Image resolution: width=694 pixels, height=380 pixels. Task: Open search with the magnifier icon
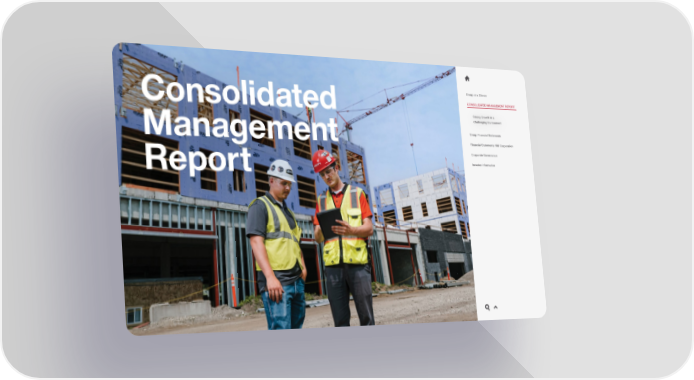coord(487,307)
